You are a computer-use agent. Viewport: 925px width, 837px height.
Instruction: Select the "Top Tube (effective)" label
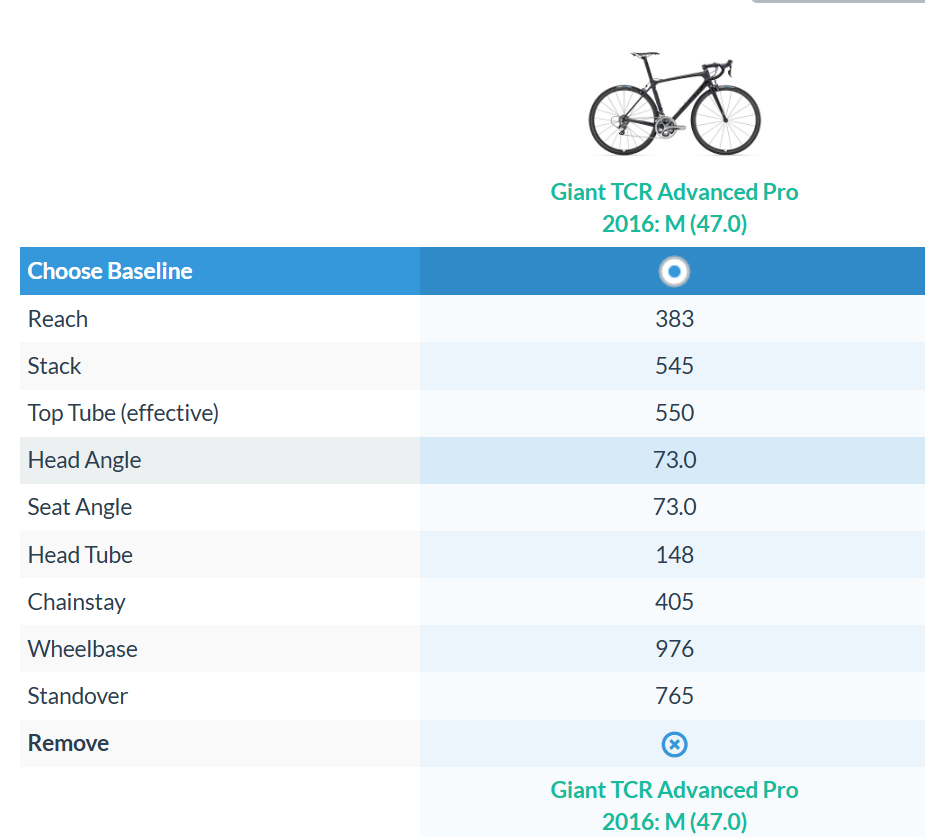click(x=123, y=413)
